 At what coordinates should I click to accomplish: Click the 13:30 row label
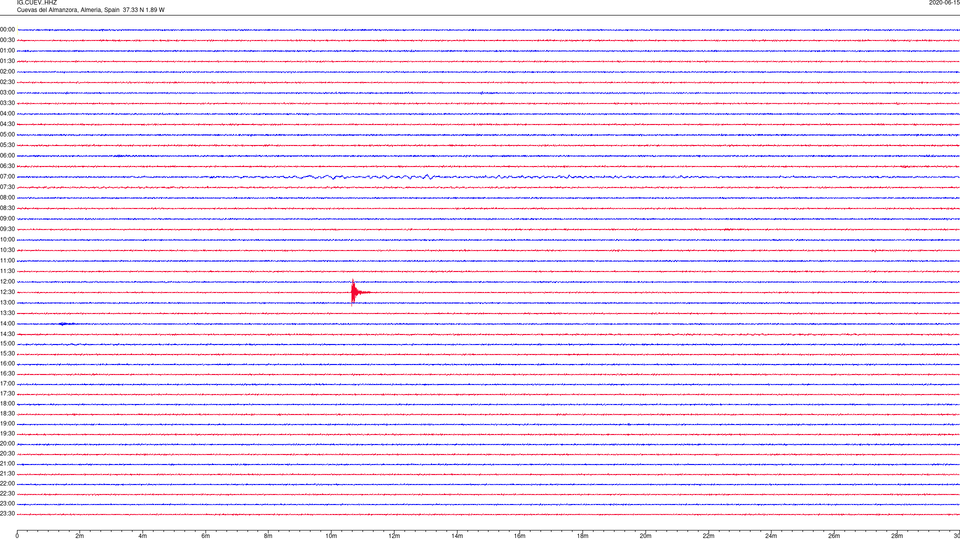point(7,313)
